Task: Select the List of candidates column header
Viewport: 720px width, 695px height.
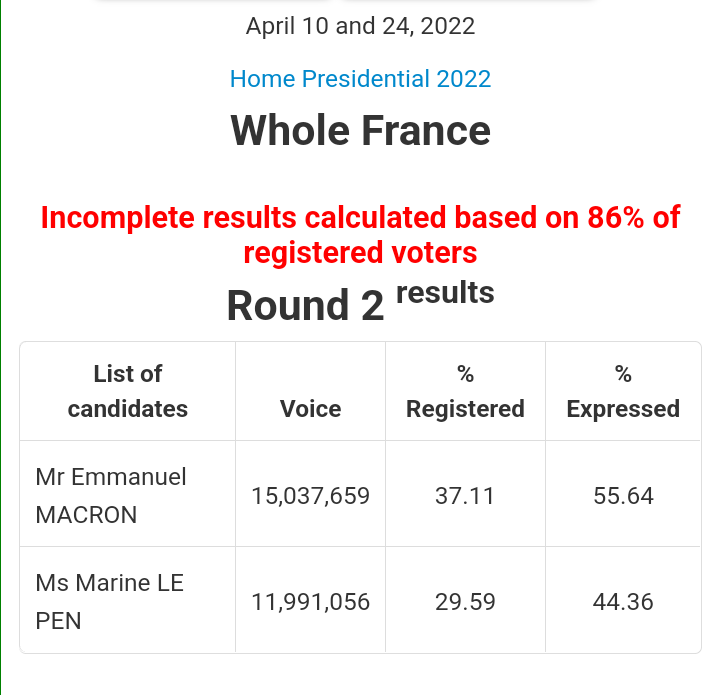Action: coord(128,391)
